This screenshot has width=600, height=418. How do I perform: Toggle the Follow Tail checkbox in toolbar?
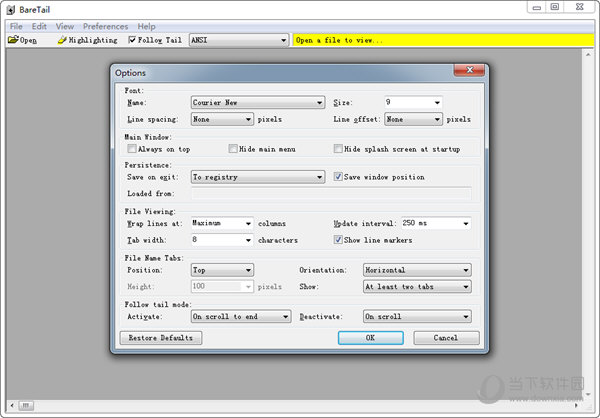(x=132, y=40)
